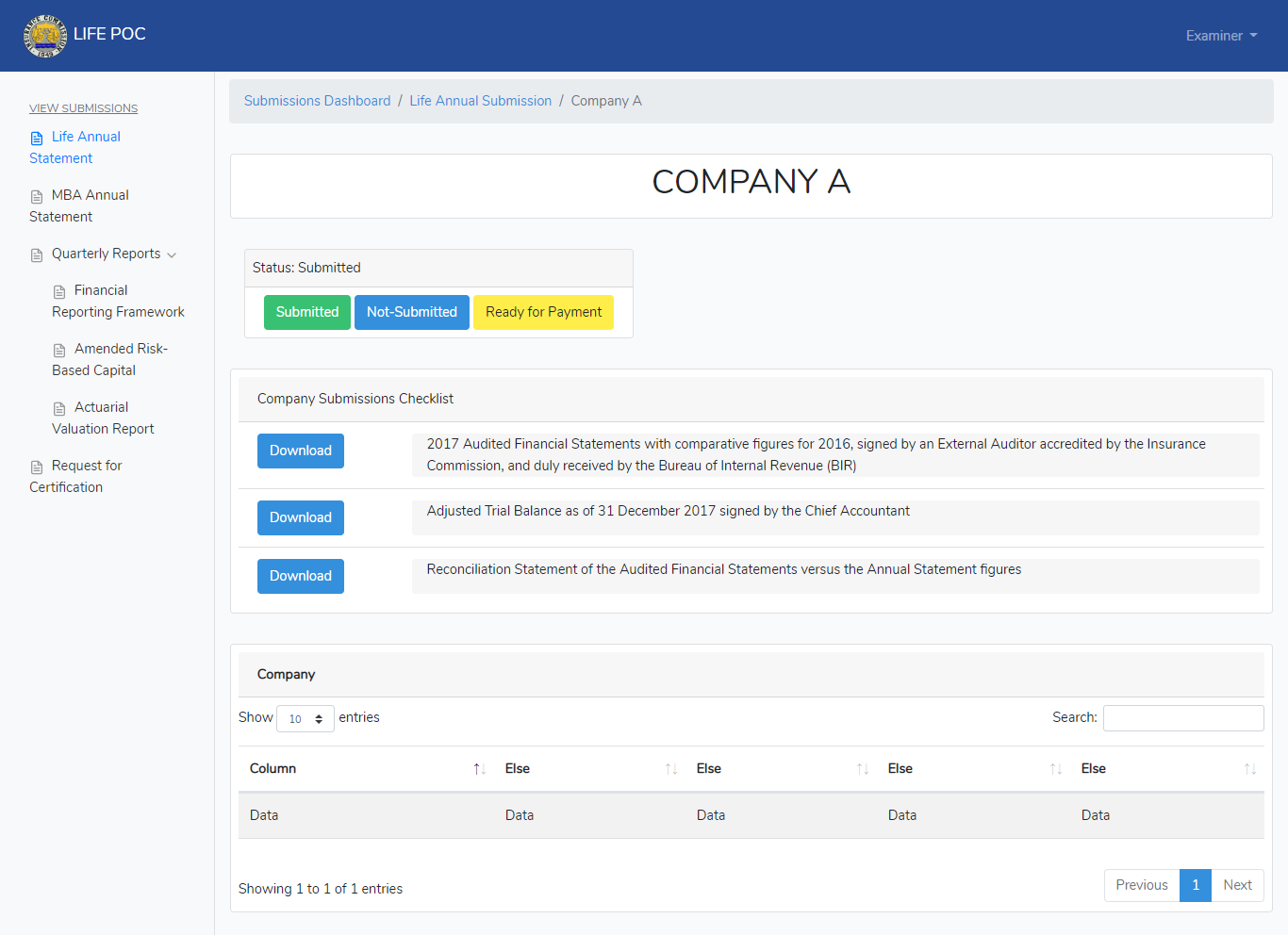Click the Company Submissions Checklist heading
The height and width of the screenshot is (935, 1288).
click(355, 399)
